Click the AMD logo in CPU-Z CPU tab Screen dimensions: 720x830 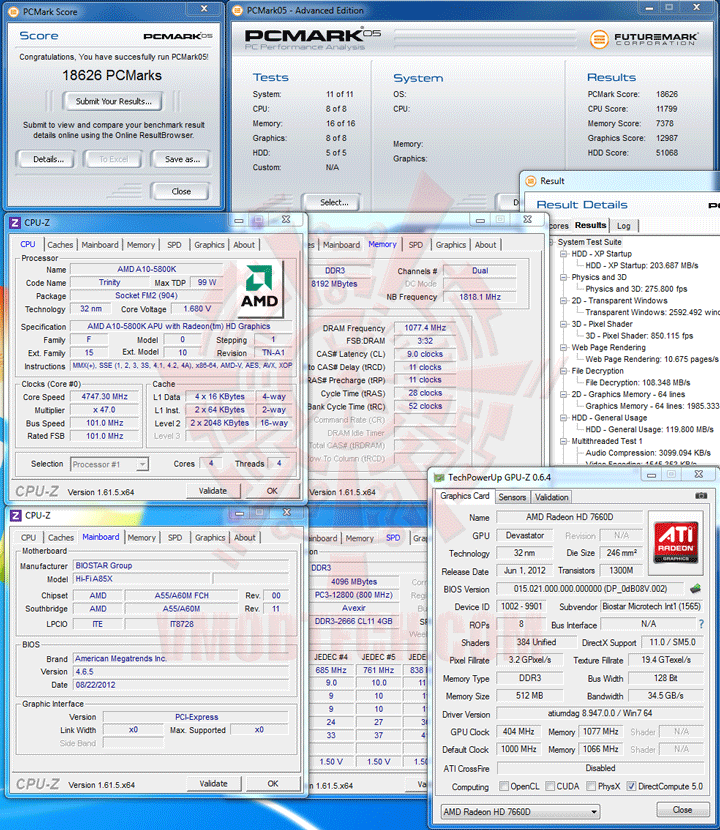click(259, 286)
